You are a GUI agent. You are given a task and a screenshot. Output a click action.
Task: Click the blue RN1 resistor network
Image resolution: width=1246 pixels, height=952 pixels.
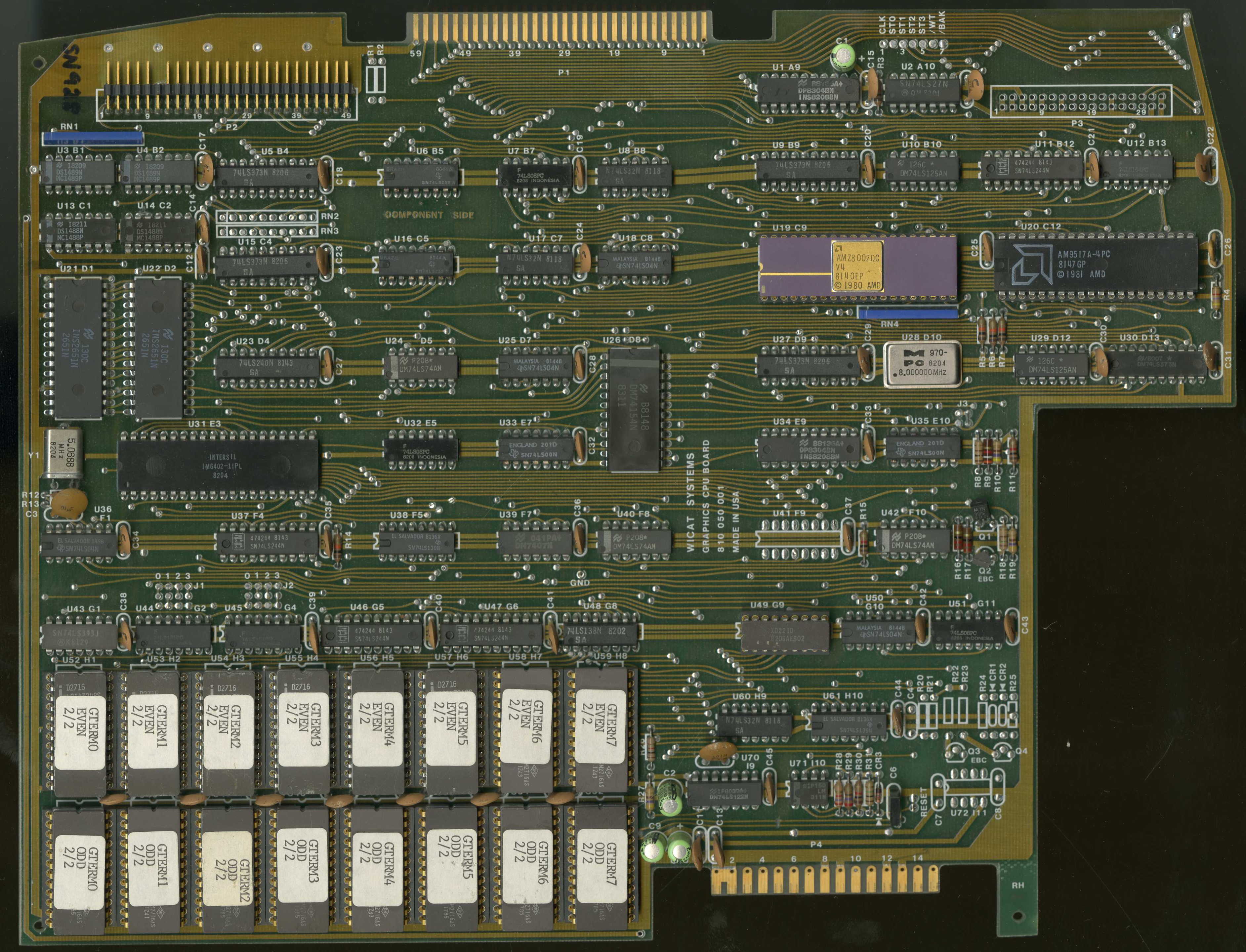pos(93,138)
